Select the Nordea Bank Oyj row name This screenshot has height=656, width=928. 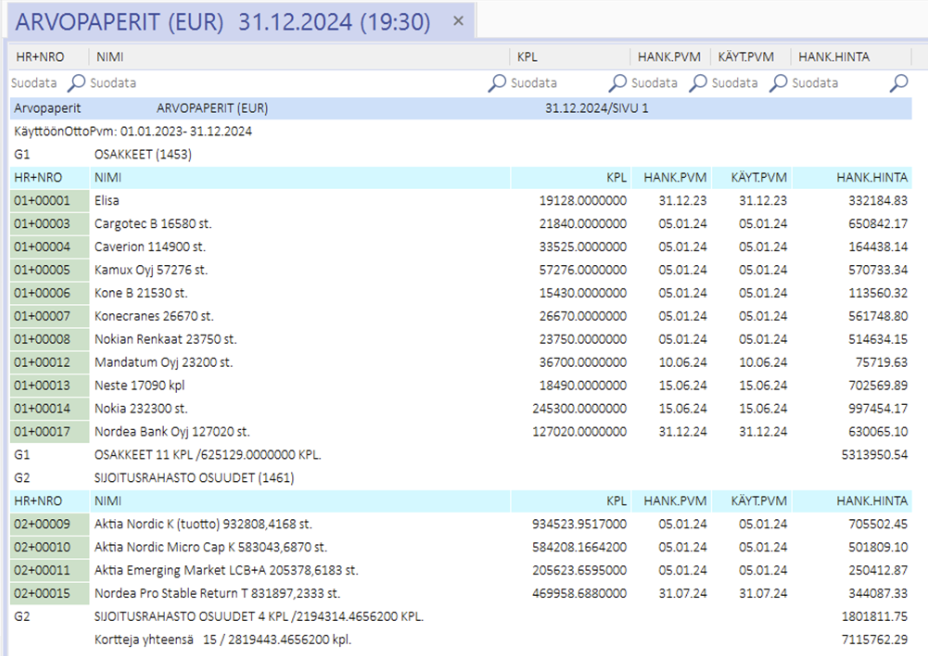pos(171,432)
